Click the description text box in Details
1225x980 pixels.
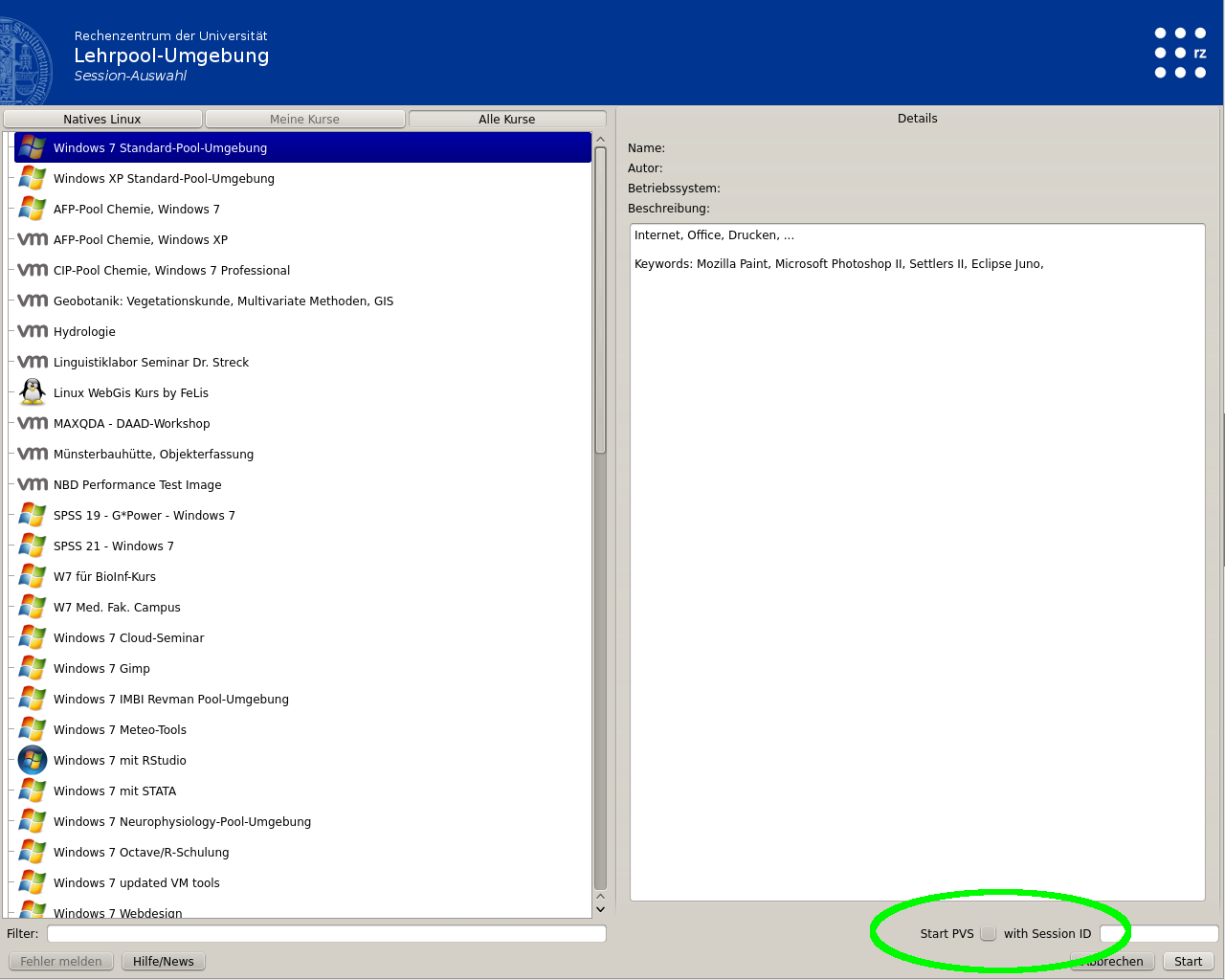[x=918, y=563]
